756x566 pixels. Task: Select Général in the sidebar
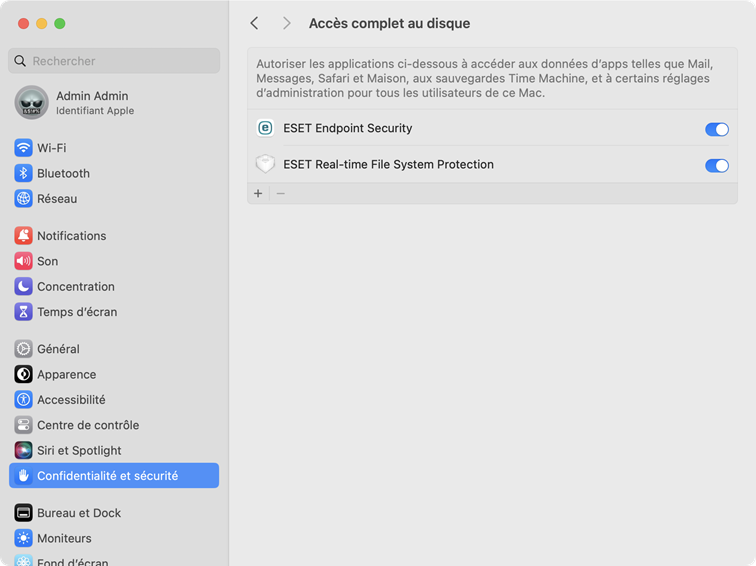58,349
